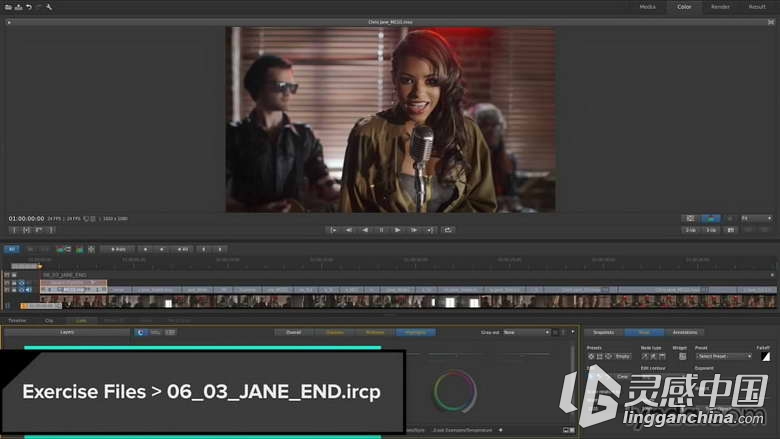The width and height of the screenshot is (780, 439).
Task: Jump to the end of the timeline
Action: tap(430, 230)
